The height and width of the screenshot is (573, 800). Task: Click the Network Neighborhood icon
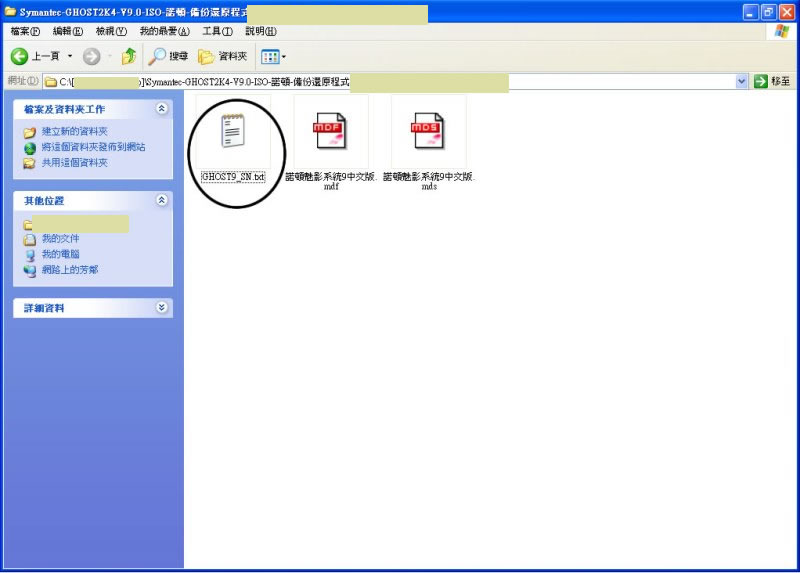[x=30, y=270]
